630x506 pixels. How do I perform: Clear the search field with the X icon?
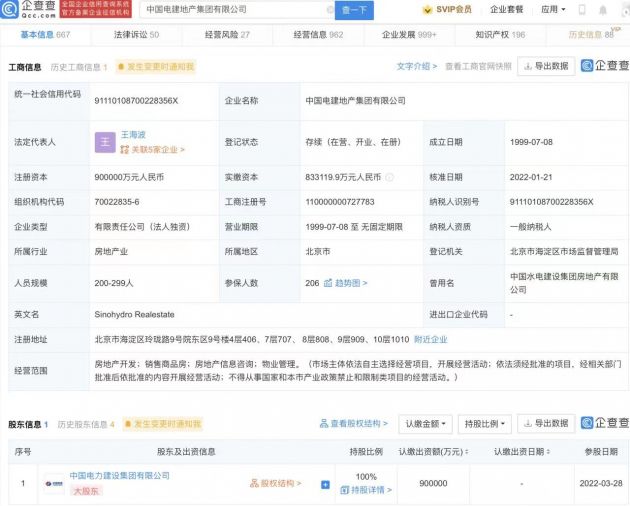coord(330,10)
